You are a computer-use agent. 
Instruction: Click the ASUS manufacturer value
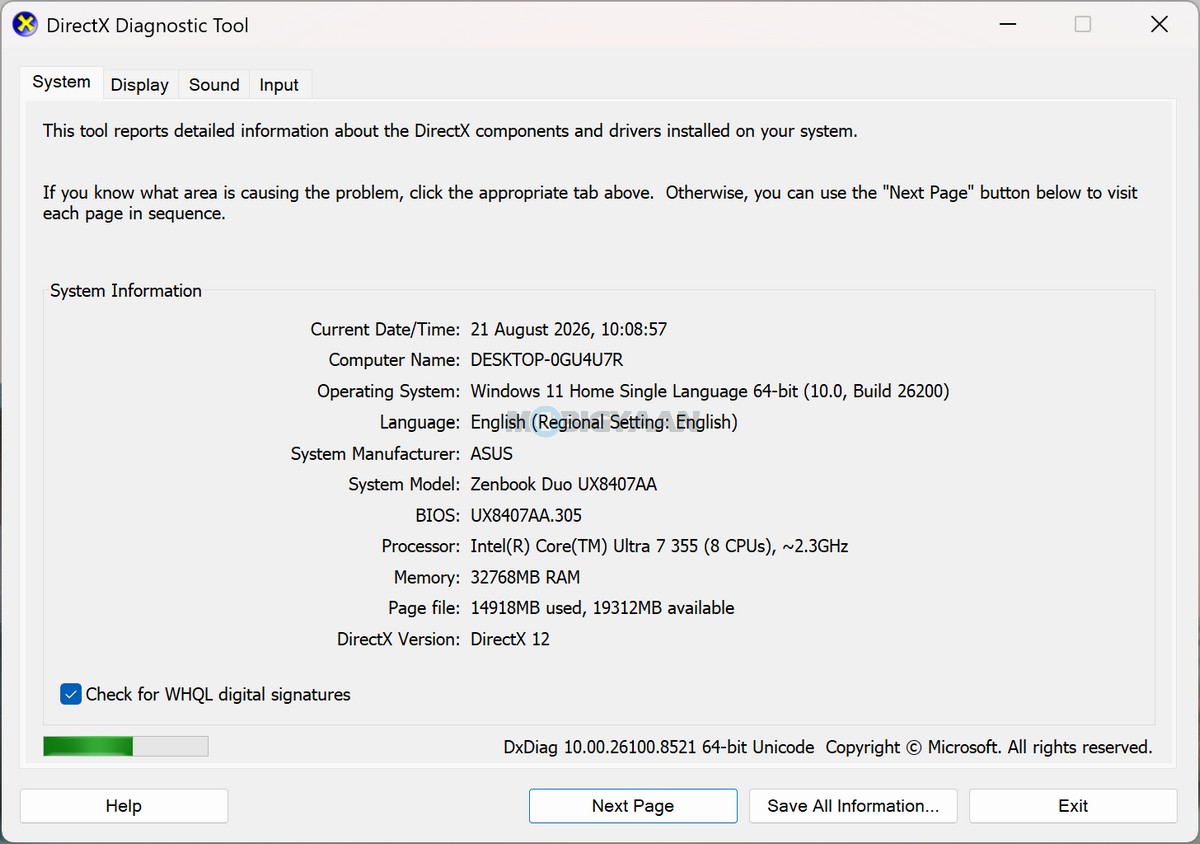tap(492, 453)
